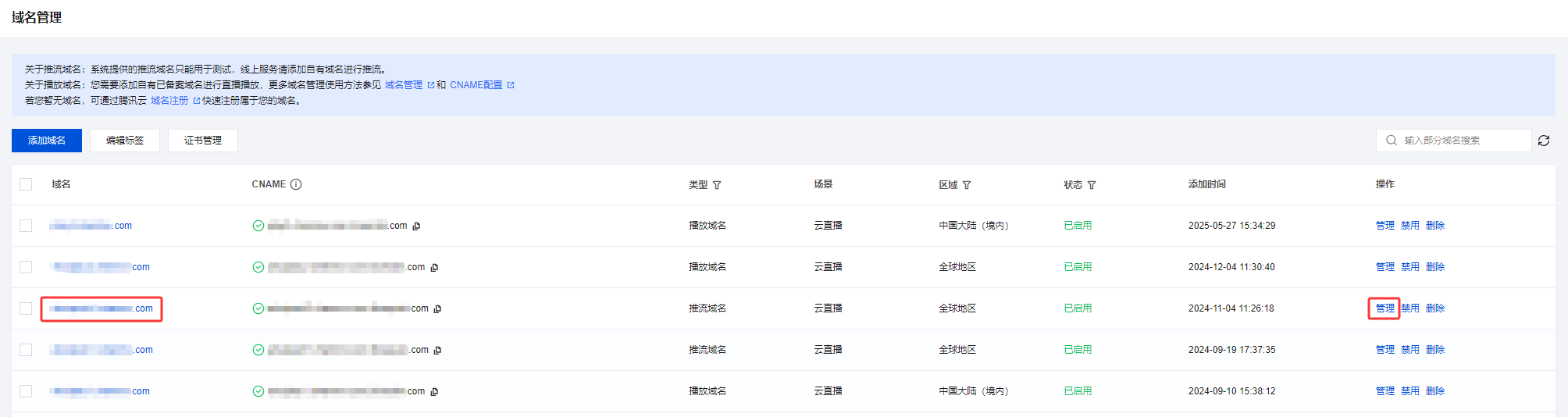This screenshot has height=417, width=1568.
Task: Check the box for the 2024-11-04 domain row
Action: [x=26, y=308]
